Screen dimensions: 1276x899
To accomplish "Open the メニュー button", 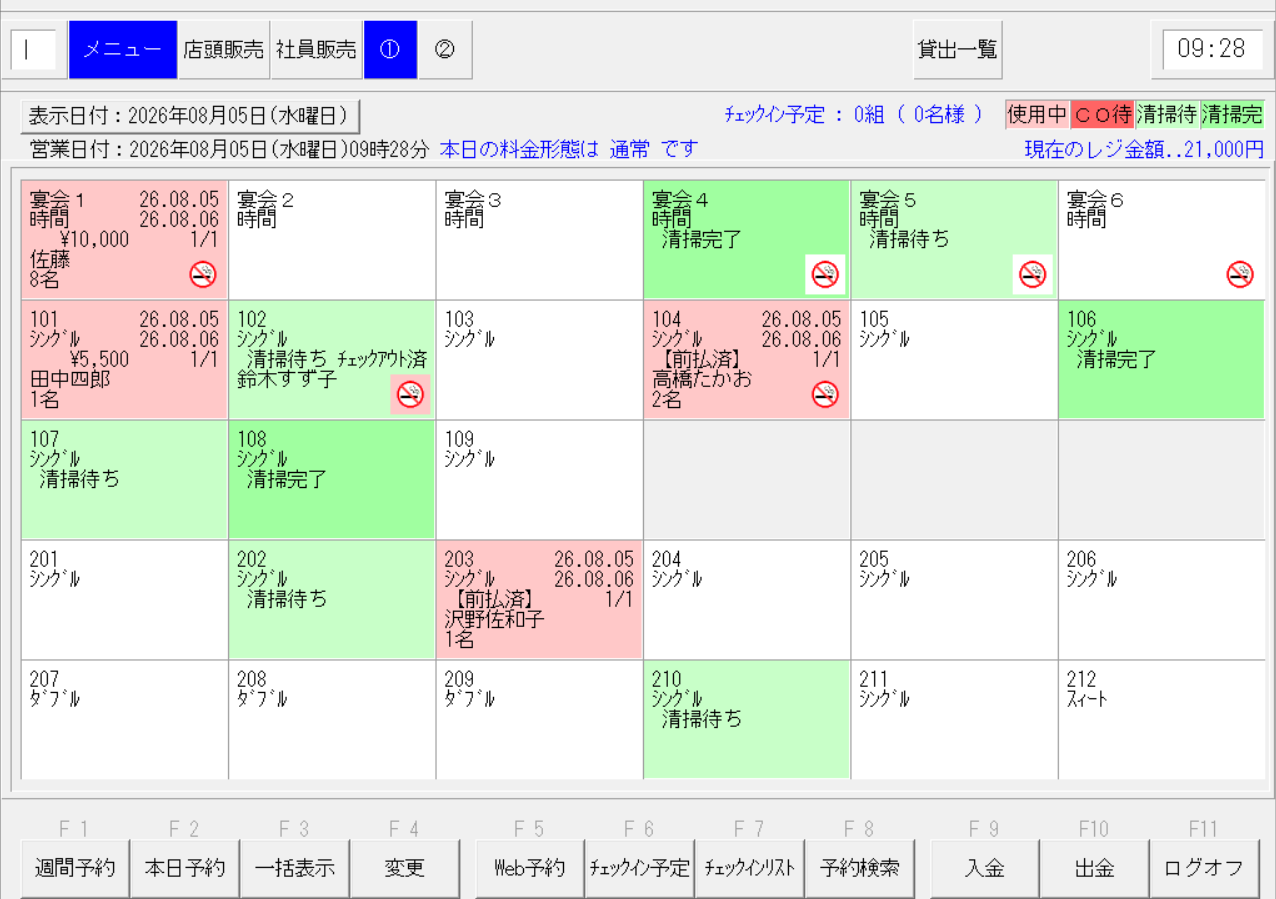I will pos(123,49).
